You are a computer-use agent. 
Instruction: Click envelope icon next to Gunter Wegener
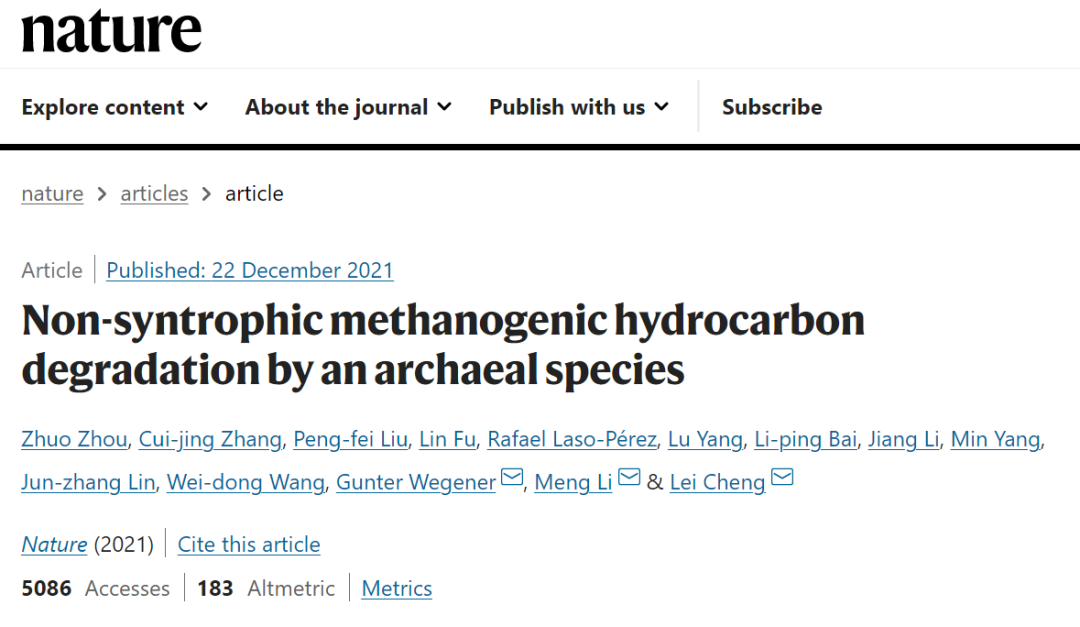(x=511, y=479)
